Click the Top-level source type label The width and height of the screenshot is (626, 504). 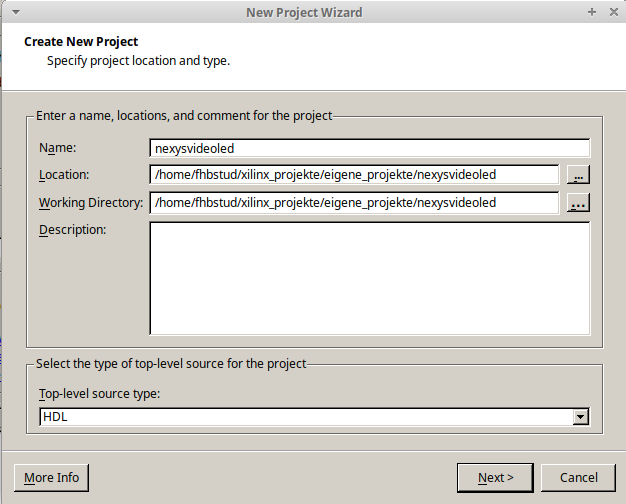(100, 393)
